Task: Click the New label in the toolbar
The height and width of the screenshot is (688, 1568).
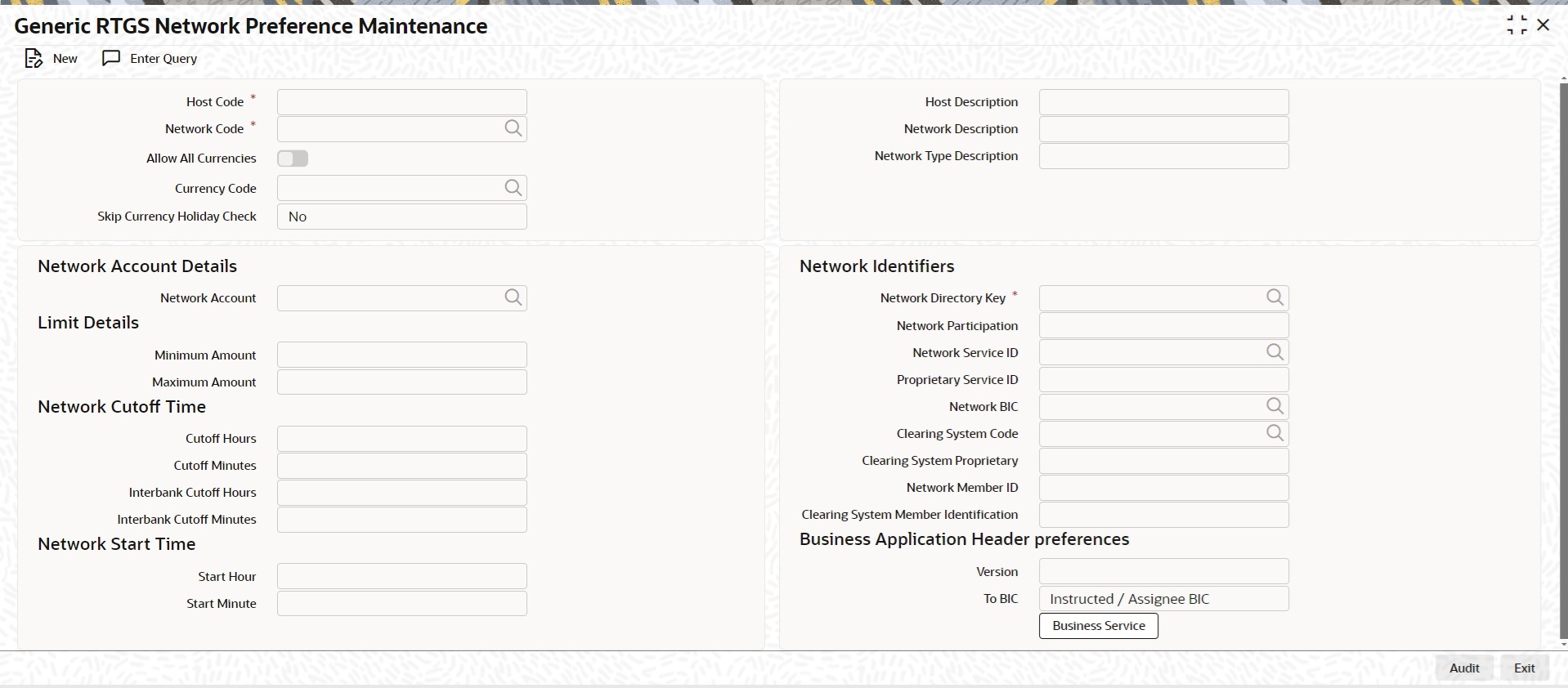Action: click(65, 59)
